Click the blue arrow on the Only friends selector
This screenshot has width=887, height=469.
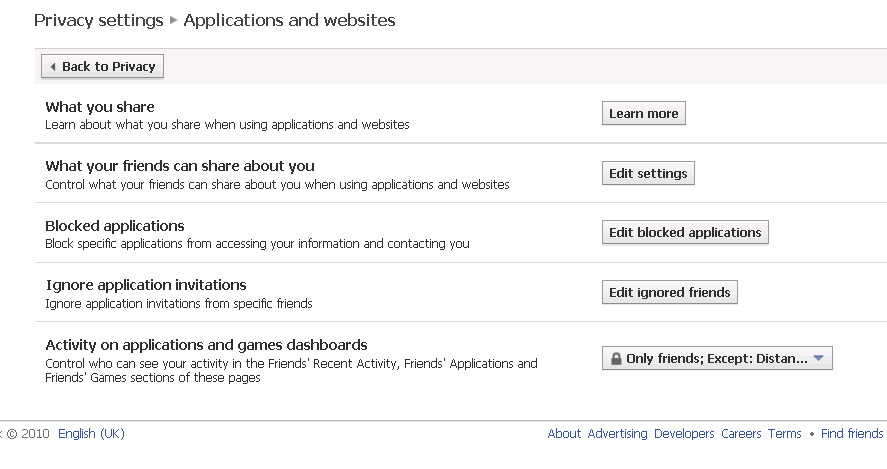pos(818,358)
